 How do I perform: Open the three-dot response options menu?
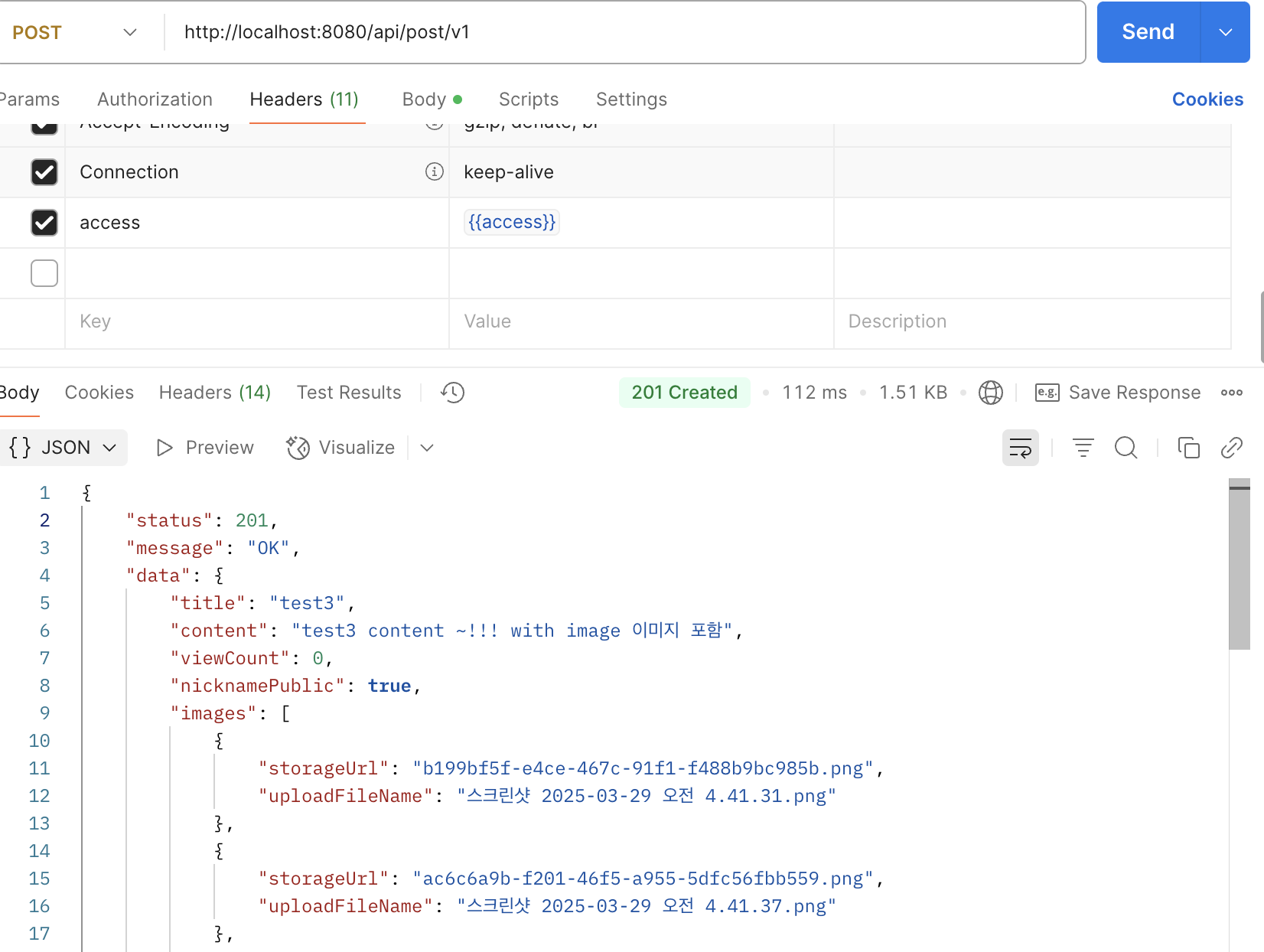pyautogui.click(x=1231, y=393)
